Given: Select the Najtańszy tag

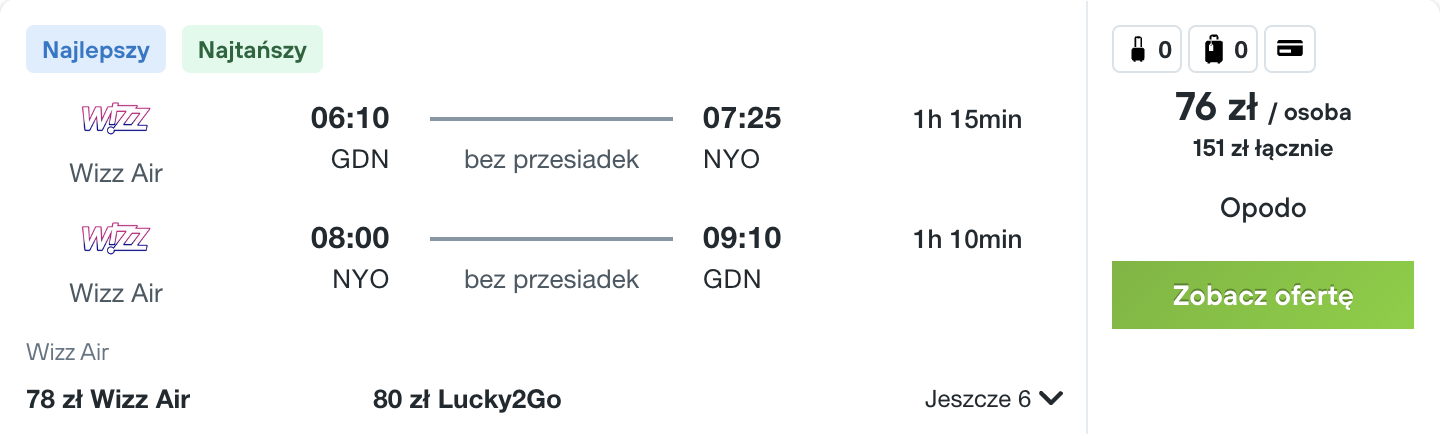Looking at the screenshot, I should pyautogui.click(x=252, y=50).
